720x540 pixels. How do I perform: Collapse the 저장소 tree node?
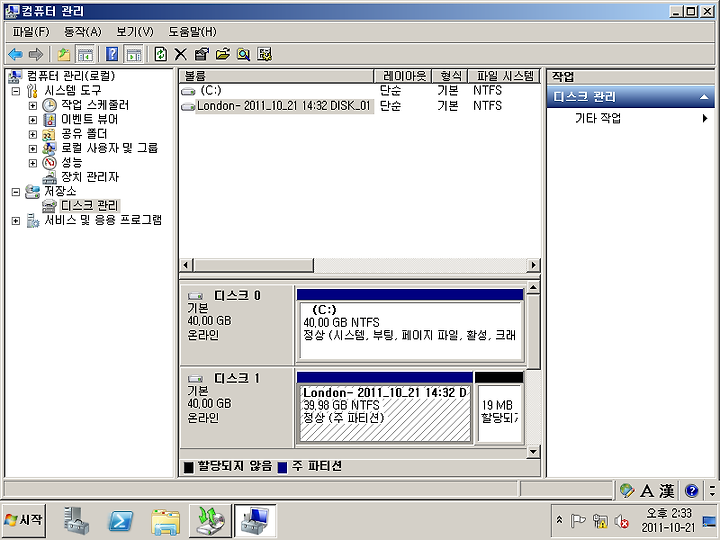[x=16, y=192]
